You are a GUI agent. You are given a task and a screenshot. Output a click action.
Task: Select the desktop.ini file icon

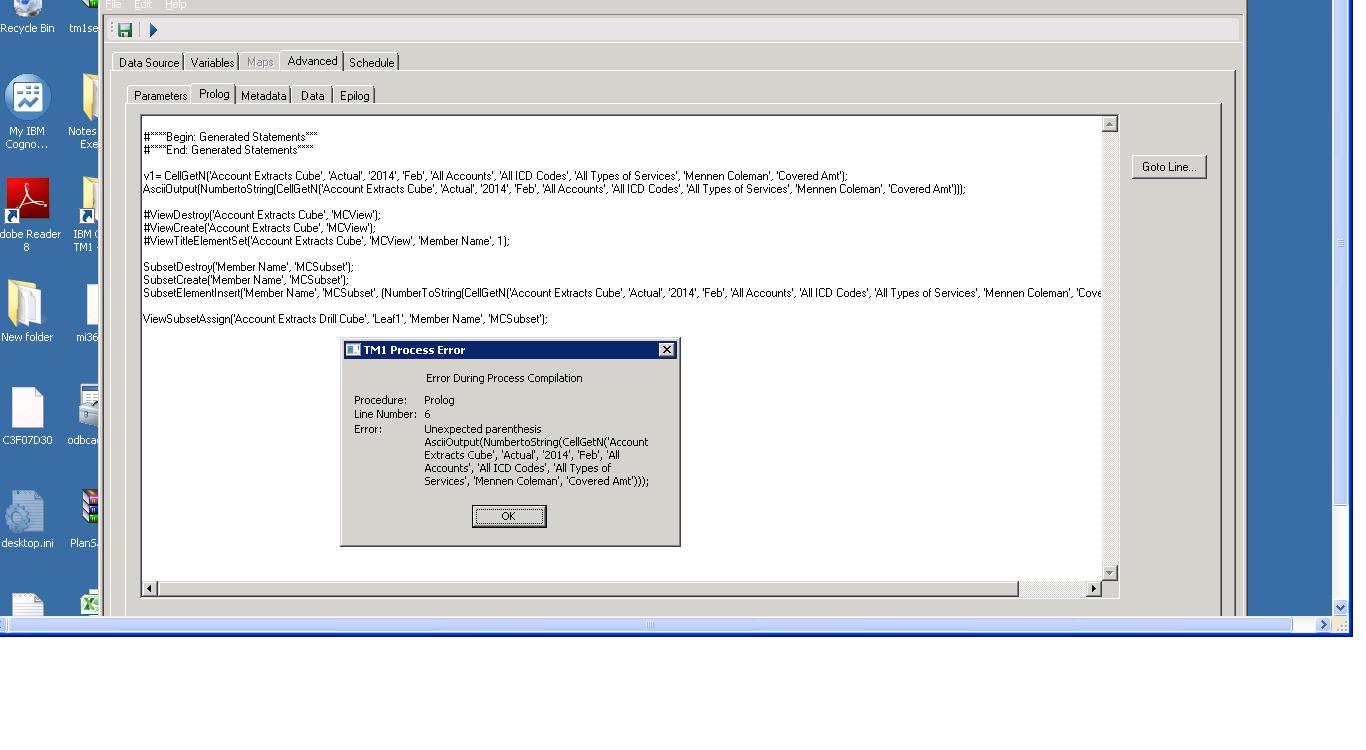(27, 513)
